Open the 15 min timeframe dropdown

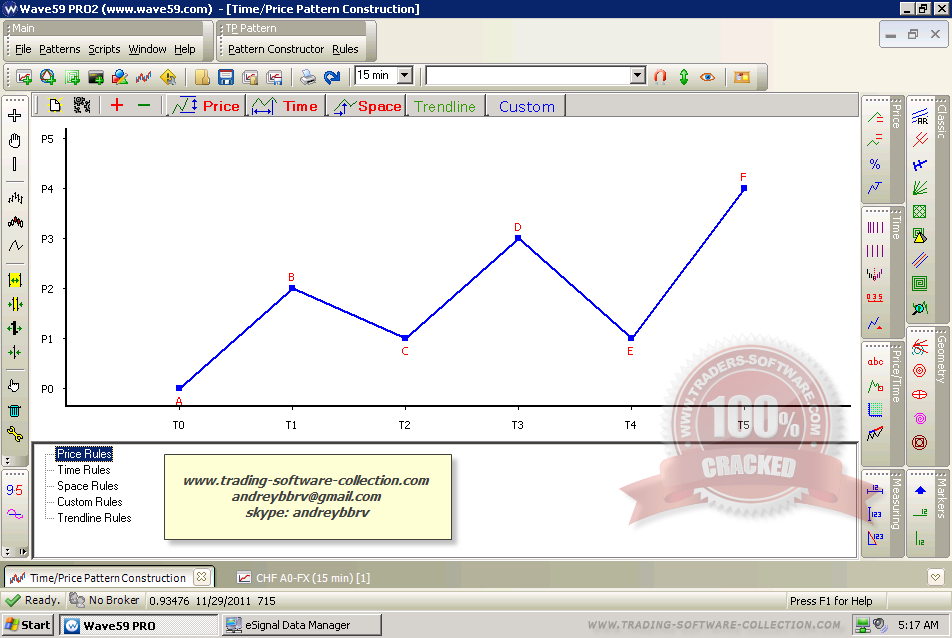tap(404, 75)
